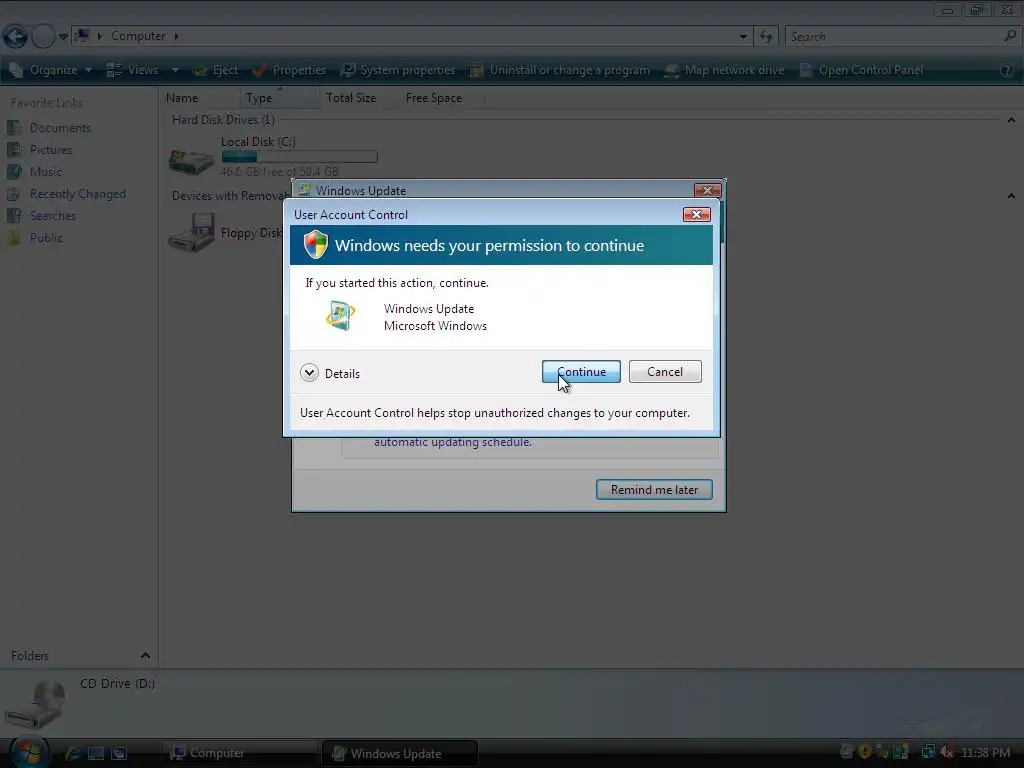Open Documents in Favorite Links
The height and width of the screenshot is (768, 1024).
pyautogui.click(x=49, y=127)
